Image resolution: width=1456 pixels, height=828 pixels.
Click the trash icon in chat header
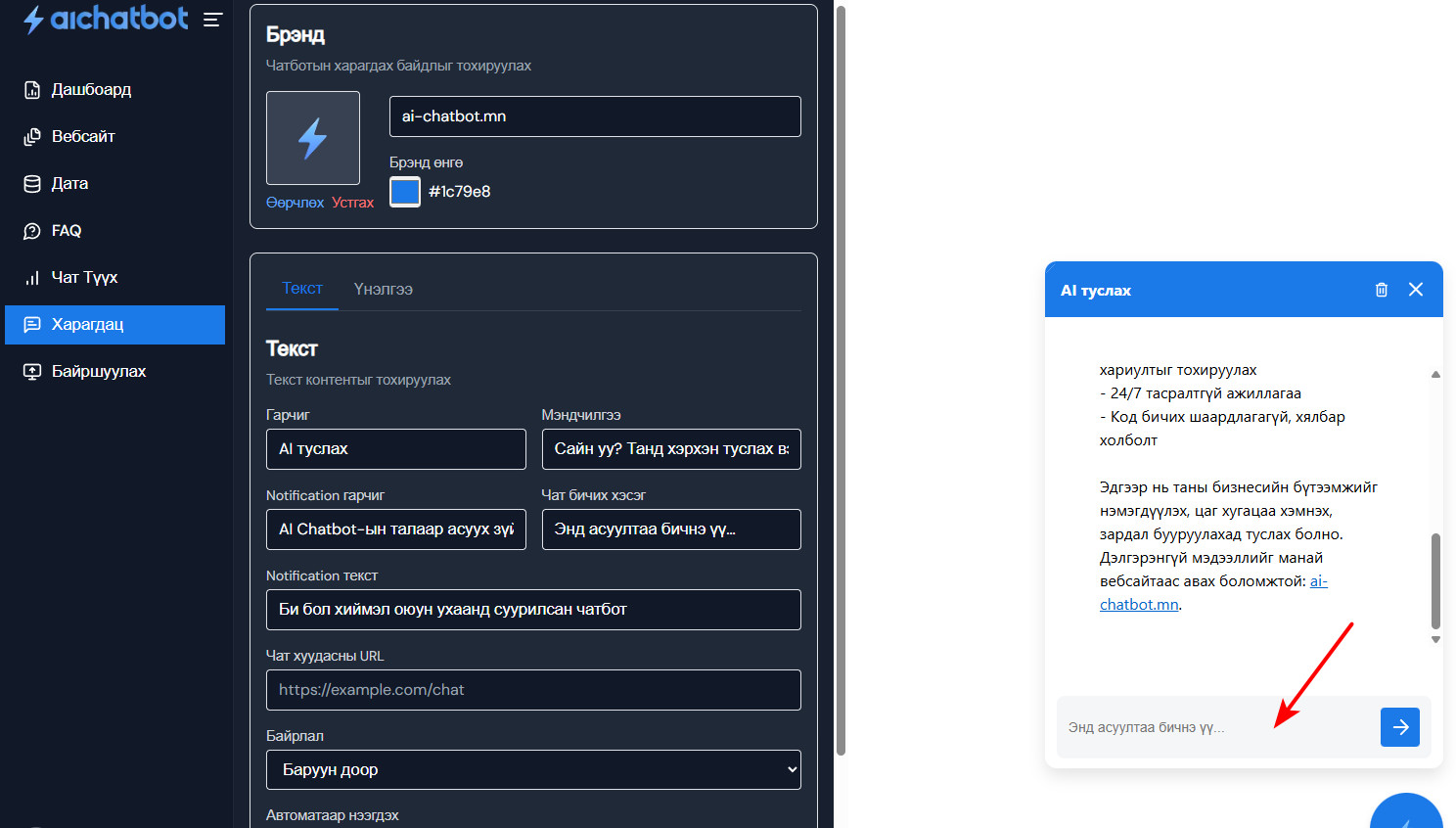(1382, 290)
